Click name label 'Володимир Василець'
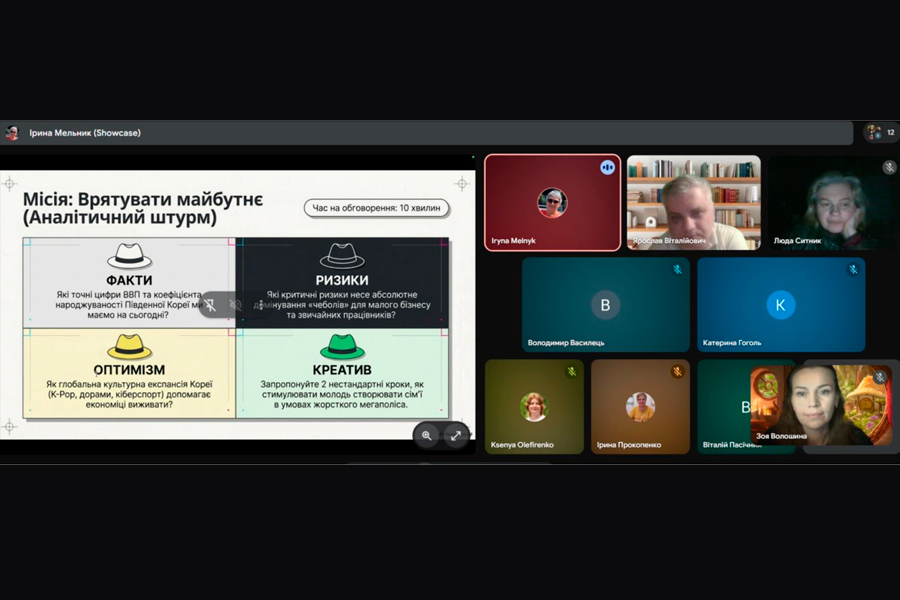Viewport: 900px width, 600px height. [x=566, y=343]
